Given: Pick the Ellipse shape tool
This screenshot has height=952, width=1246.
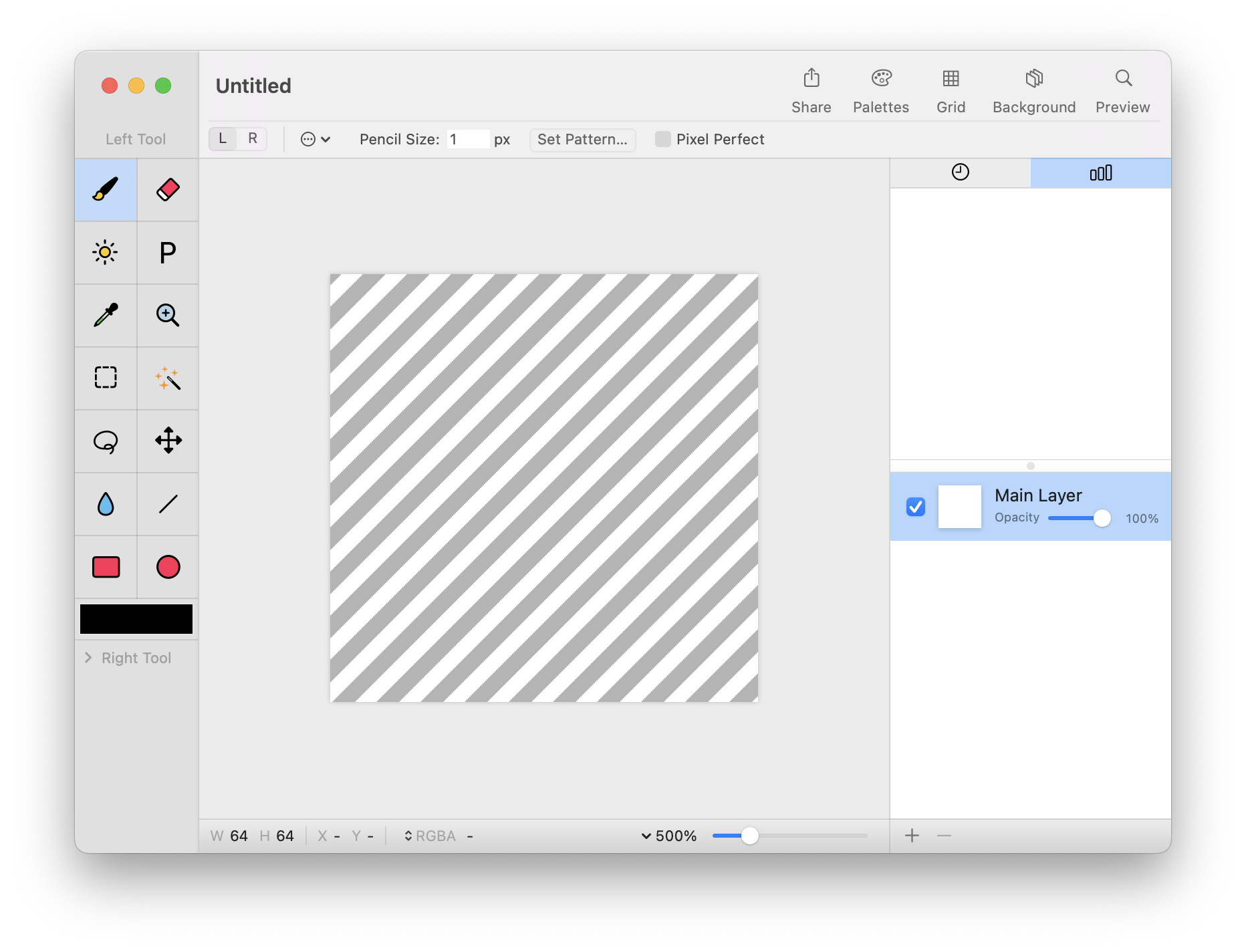Looking at the screenshot, I should pyautogui.click(x=168, y=567).
